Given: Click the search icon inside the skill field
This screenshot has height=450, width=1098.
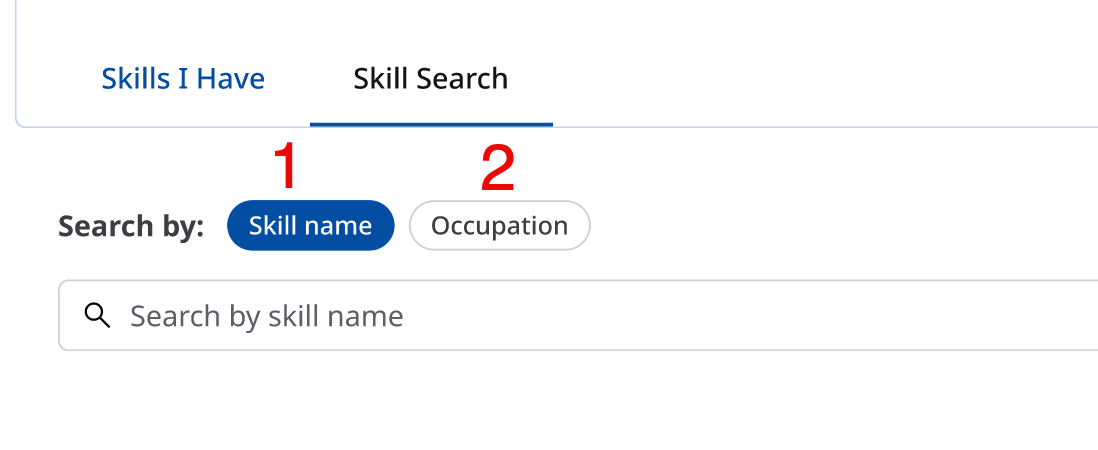Looking at the screenshot, I should coord(97,316).
